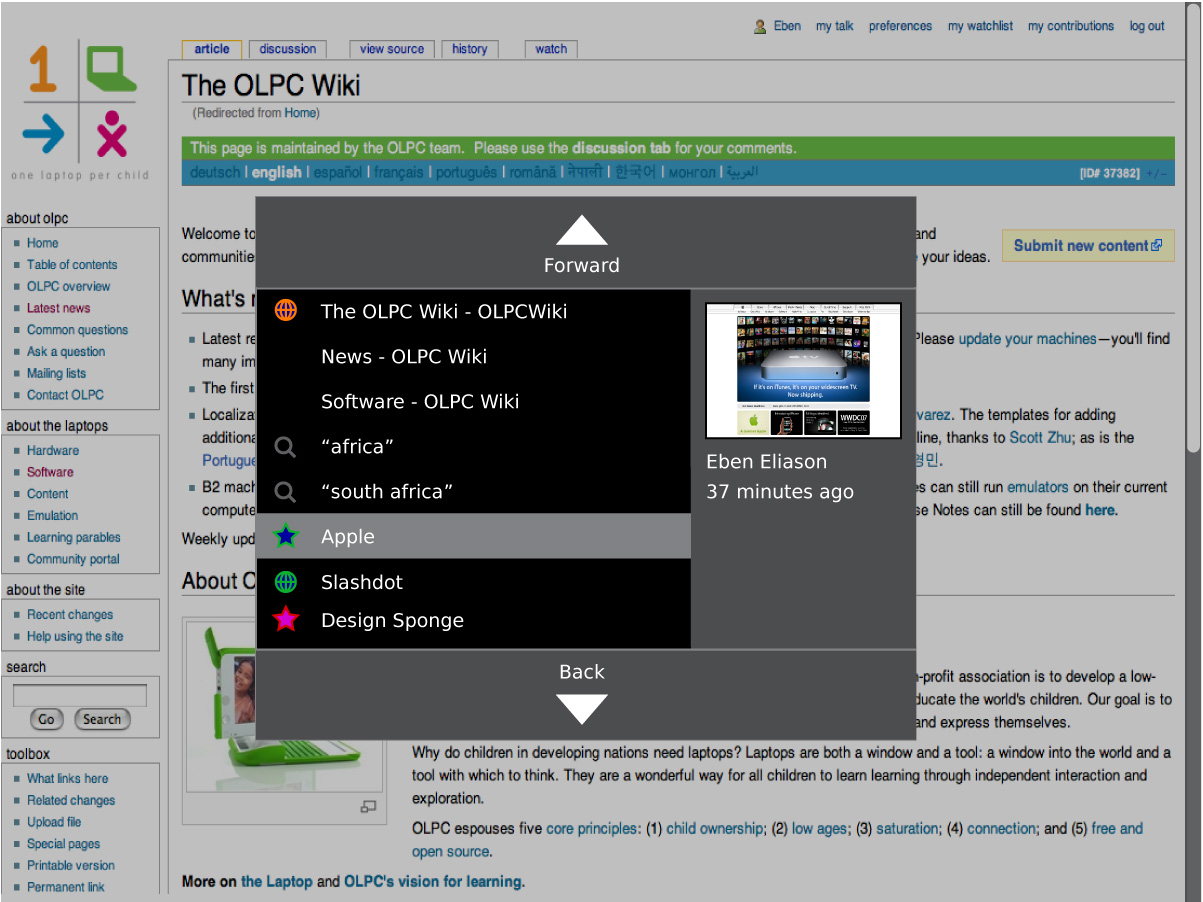Click the pink star icon beside Design Sponge
1203x902 pixels.
(286, 620)
